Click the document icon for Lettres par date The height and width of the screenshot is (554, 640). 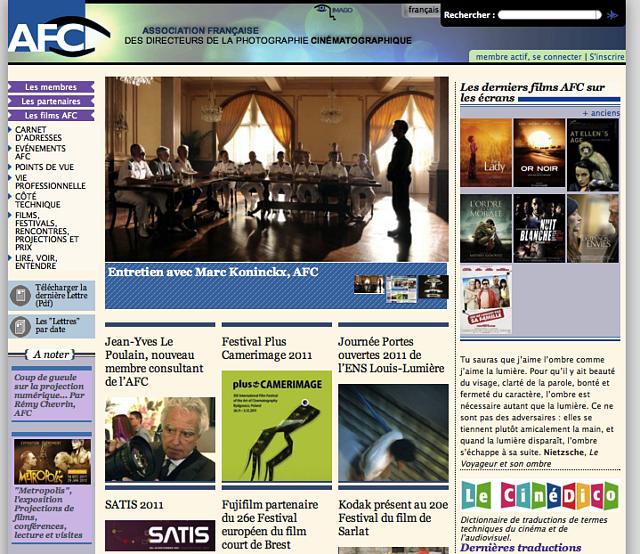coord(20,326)
